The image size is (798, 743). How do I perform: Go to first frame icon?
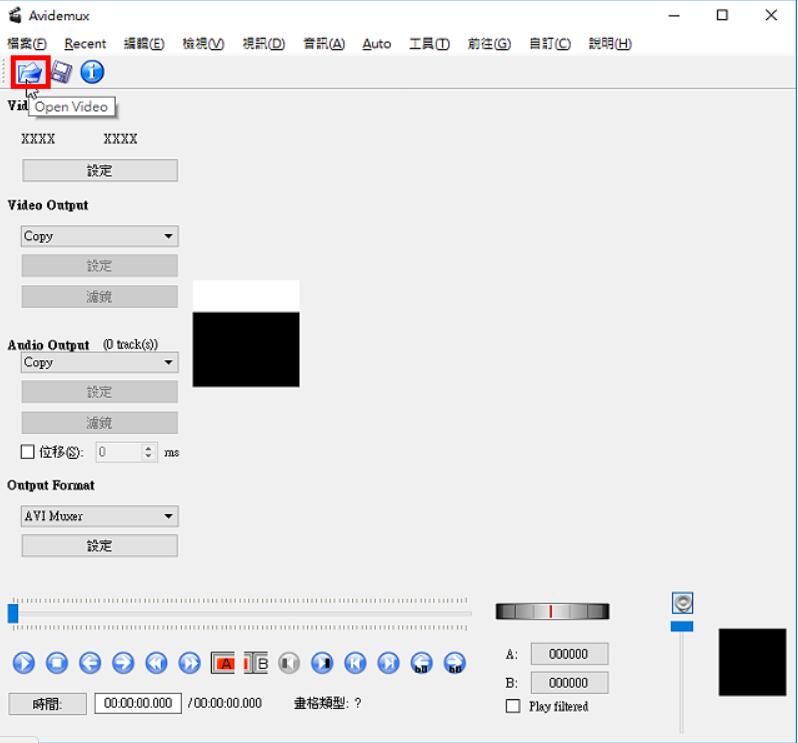[355, 663]
